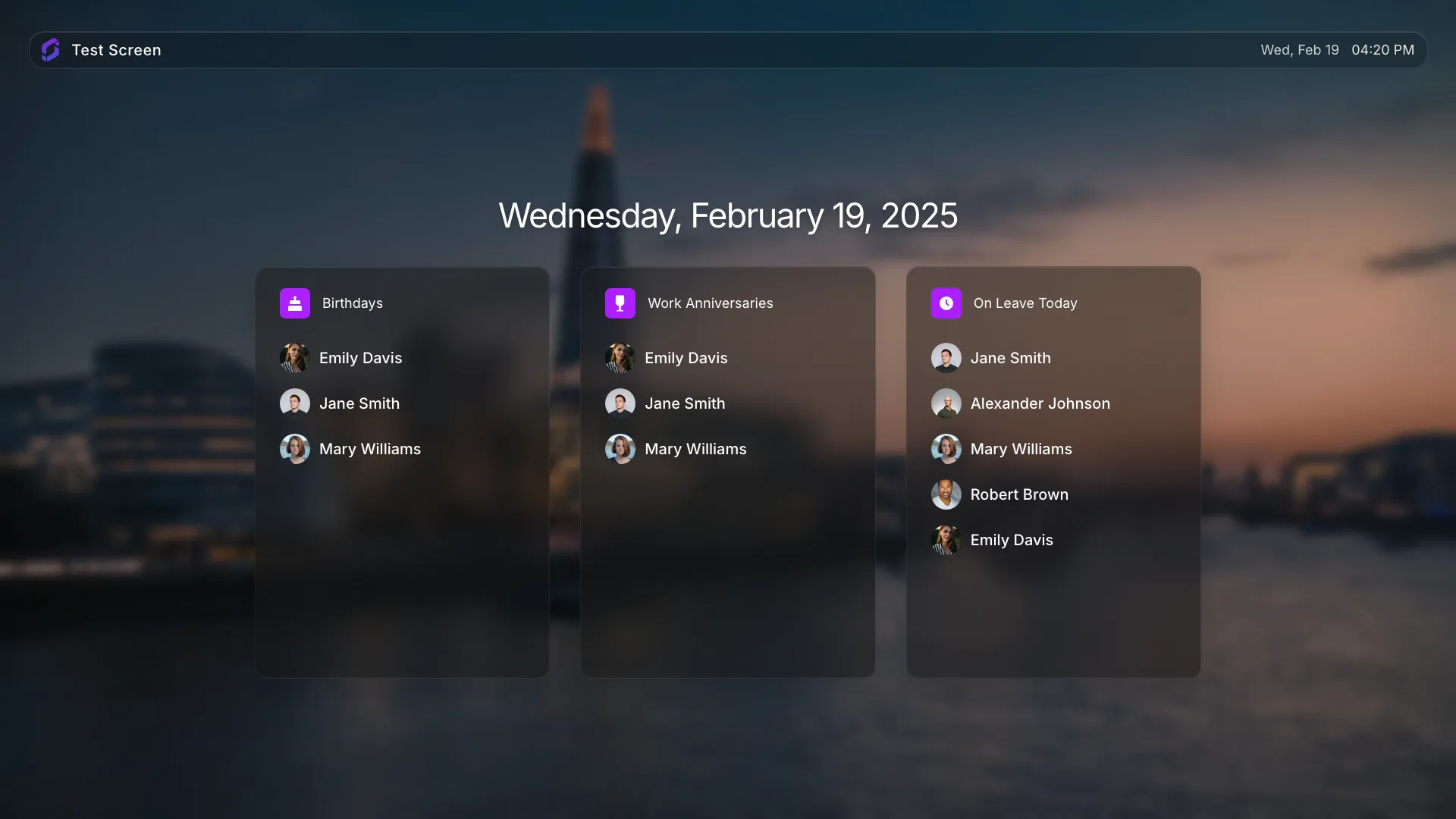1456x819 pixels.
Task: Click the name Jane Smith under Birthdays
Action: [x=359, y=403]
